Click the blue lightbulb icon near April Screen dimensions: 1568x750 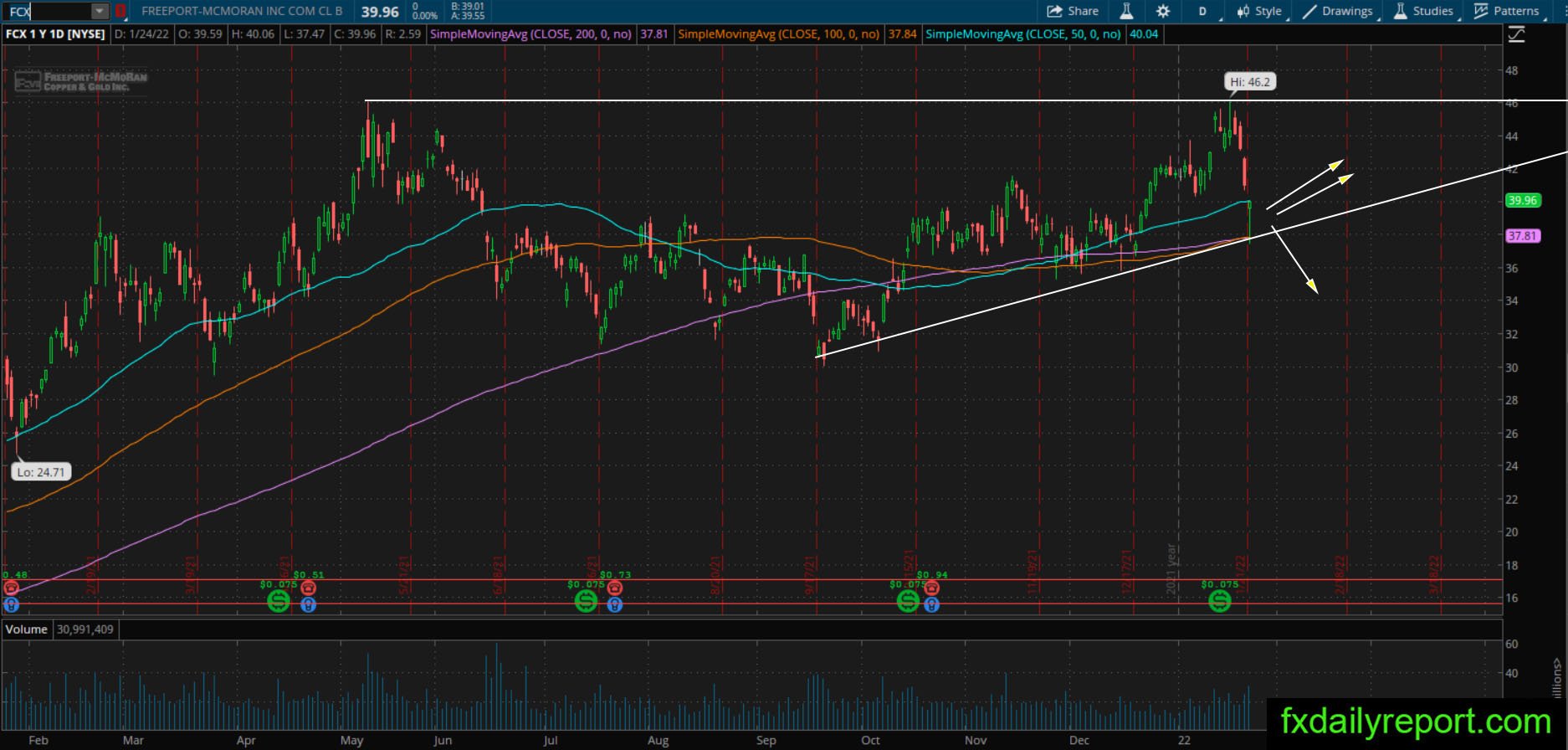[x=308, y=604]
